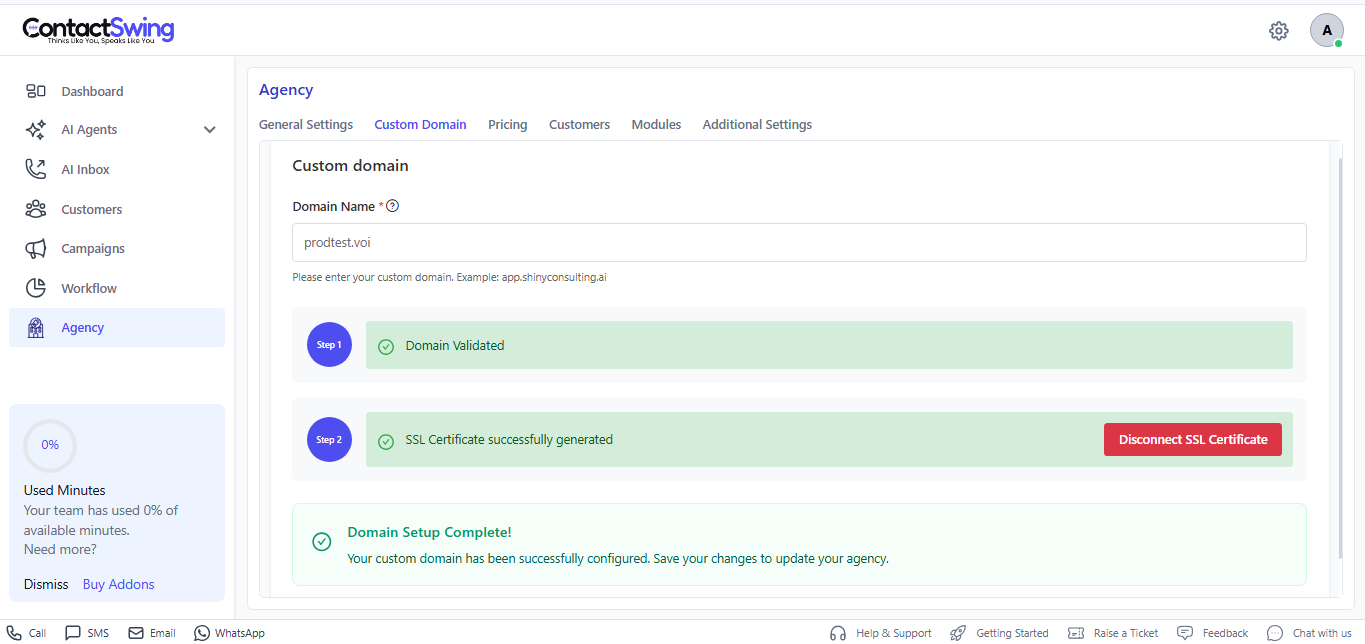Viewport: 1365px width, 644px height.
Task: Open the AI Inbox section
Action: pos(36,168)
